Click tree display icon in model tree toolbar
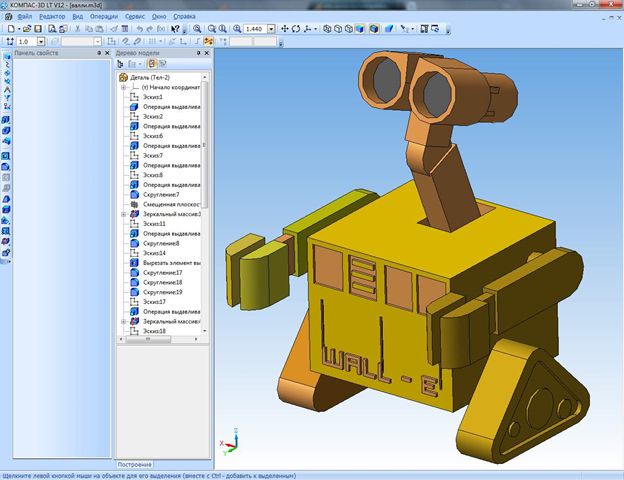The width and height of the screenshot is (624, 480). pyautogui.click(x=120, y=64)
